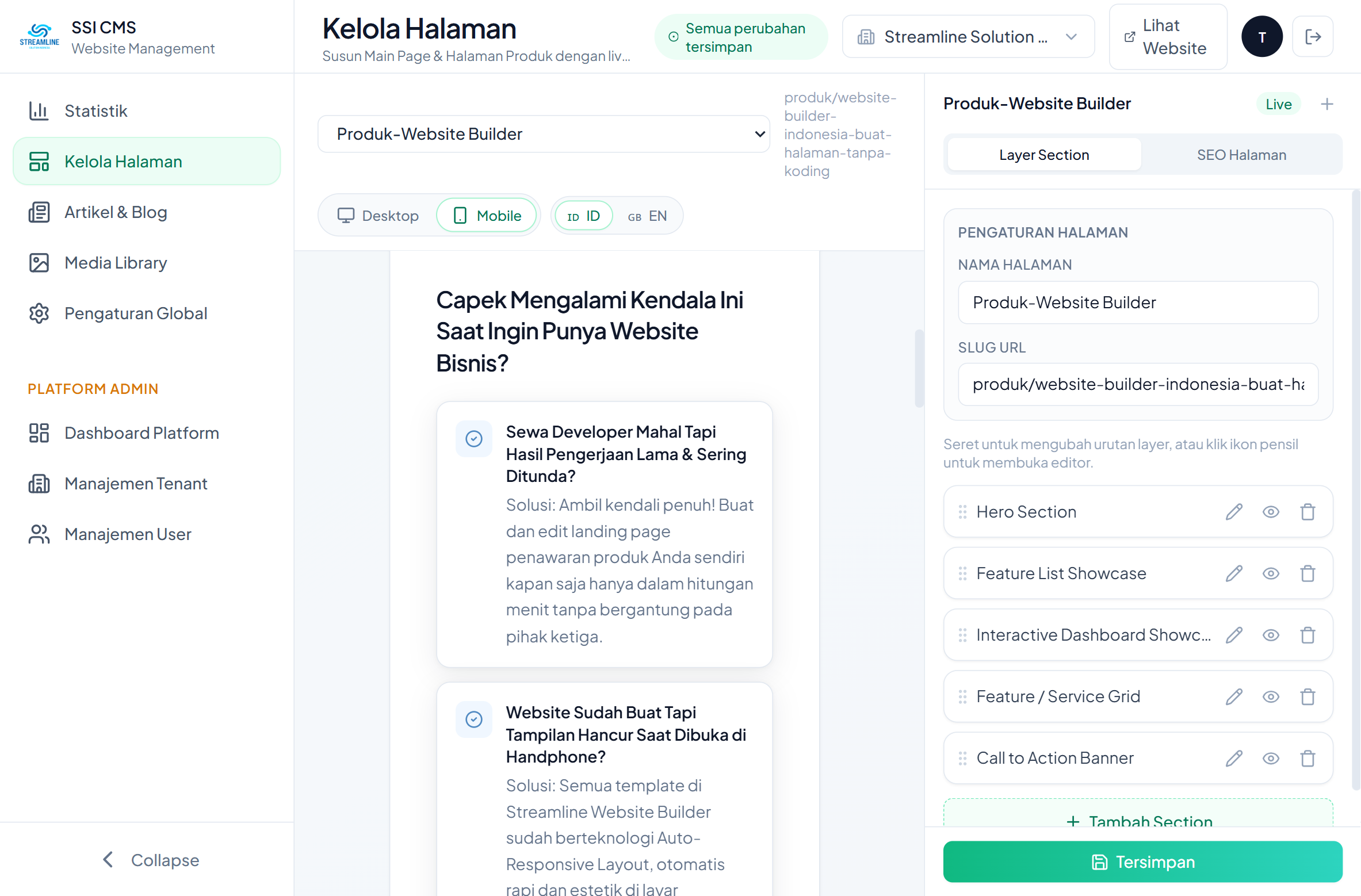Delete Interactive Dashboard Showcase layer

tap(1308, 635)
